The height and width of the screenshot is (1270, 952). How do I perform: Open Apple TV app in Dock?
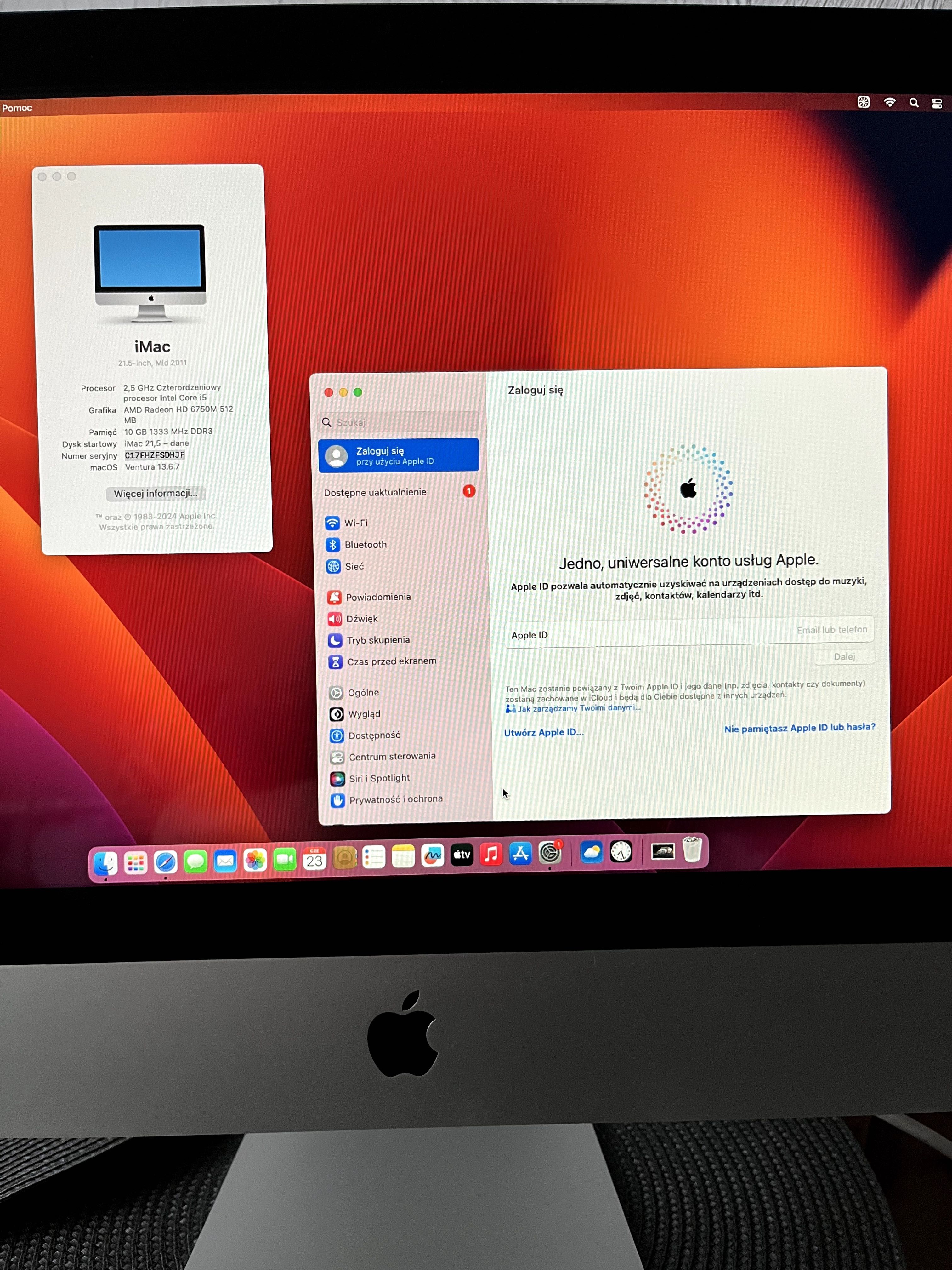(x=462, y=855)
